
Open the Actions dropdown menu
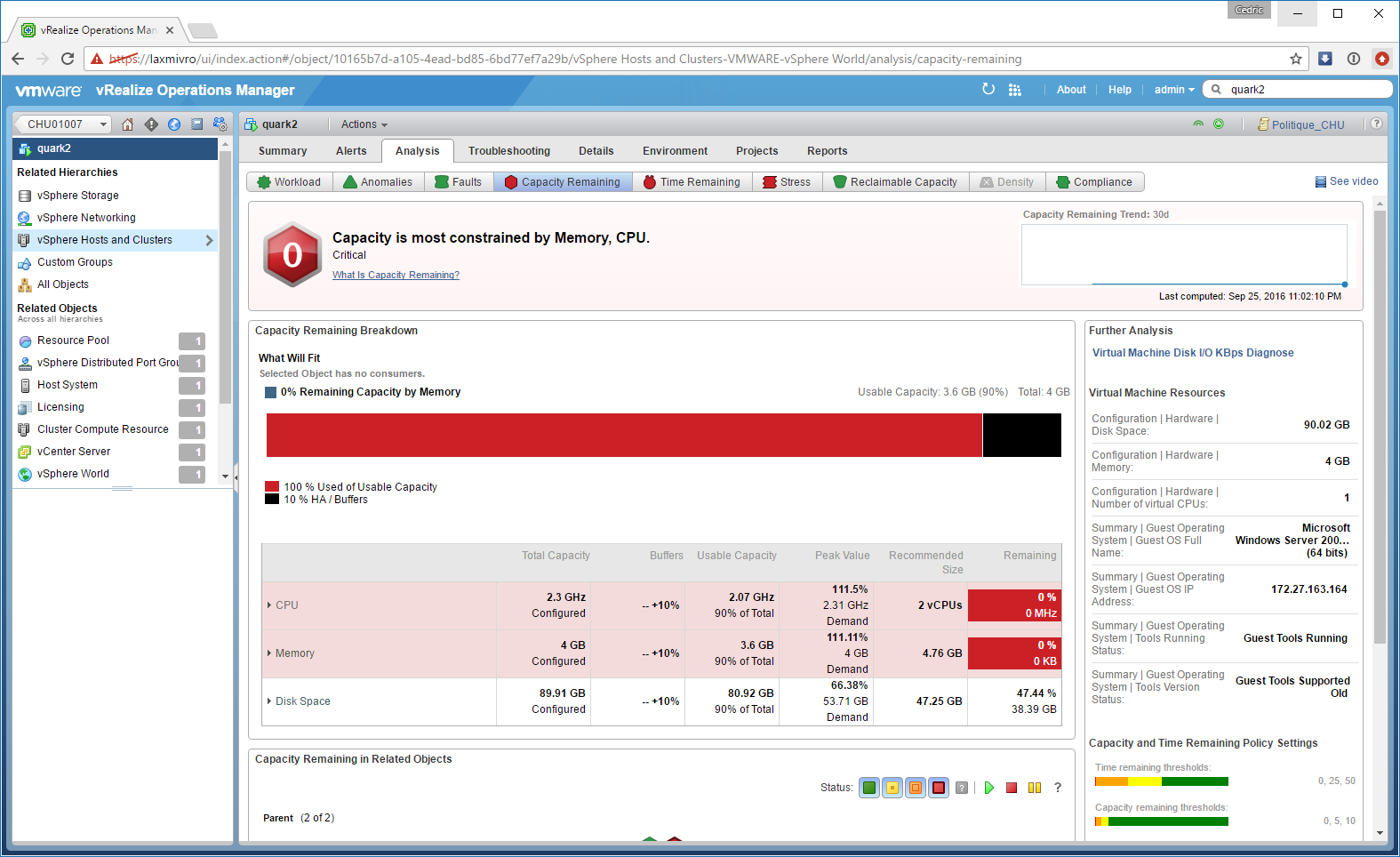click(x=364, y=124)
